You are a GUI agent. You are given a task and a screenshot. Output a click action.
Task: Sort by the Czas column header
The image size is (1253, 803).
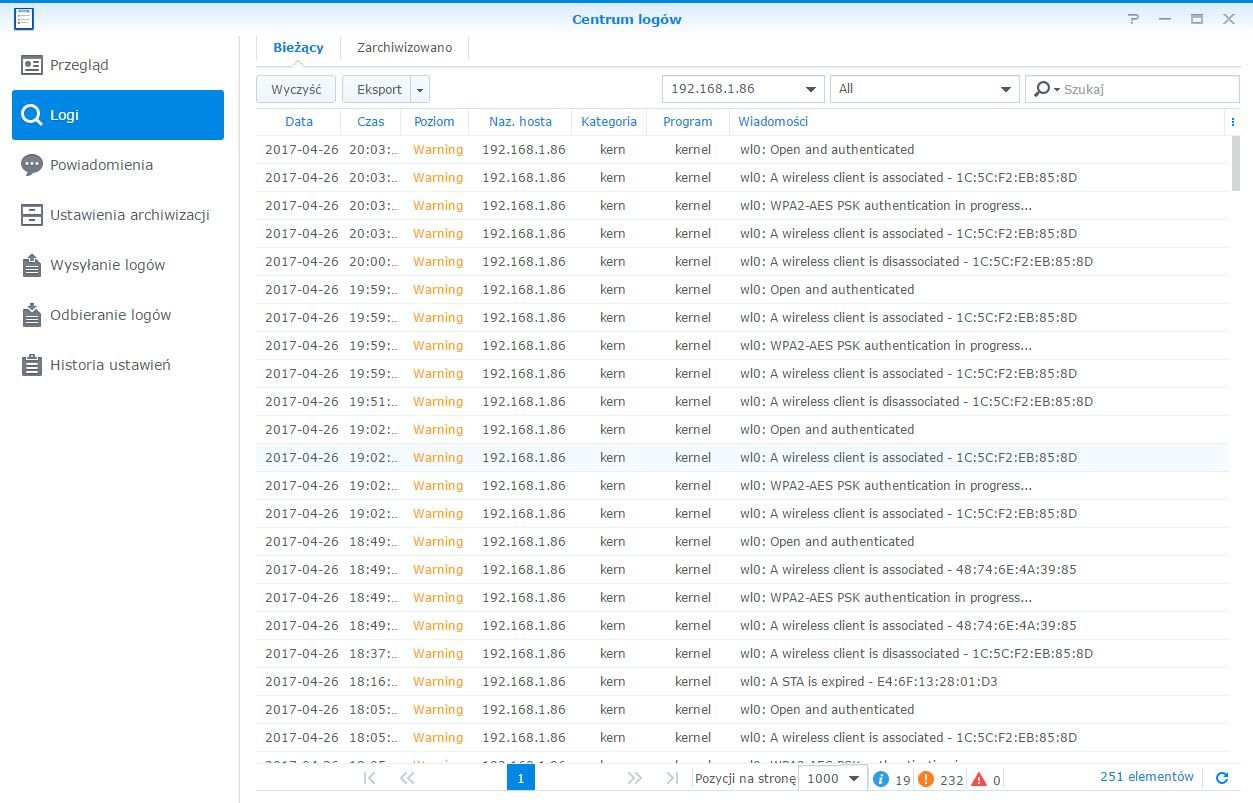pos(371,122)
